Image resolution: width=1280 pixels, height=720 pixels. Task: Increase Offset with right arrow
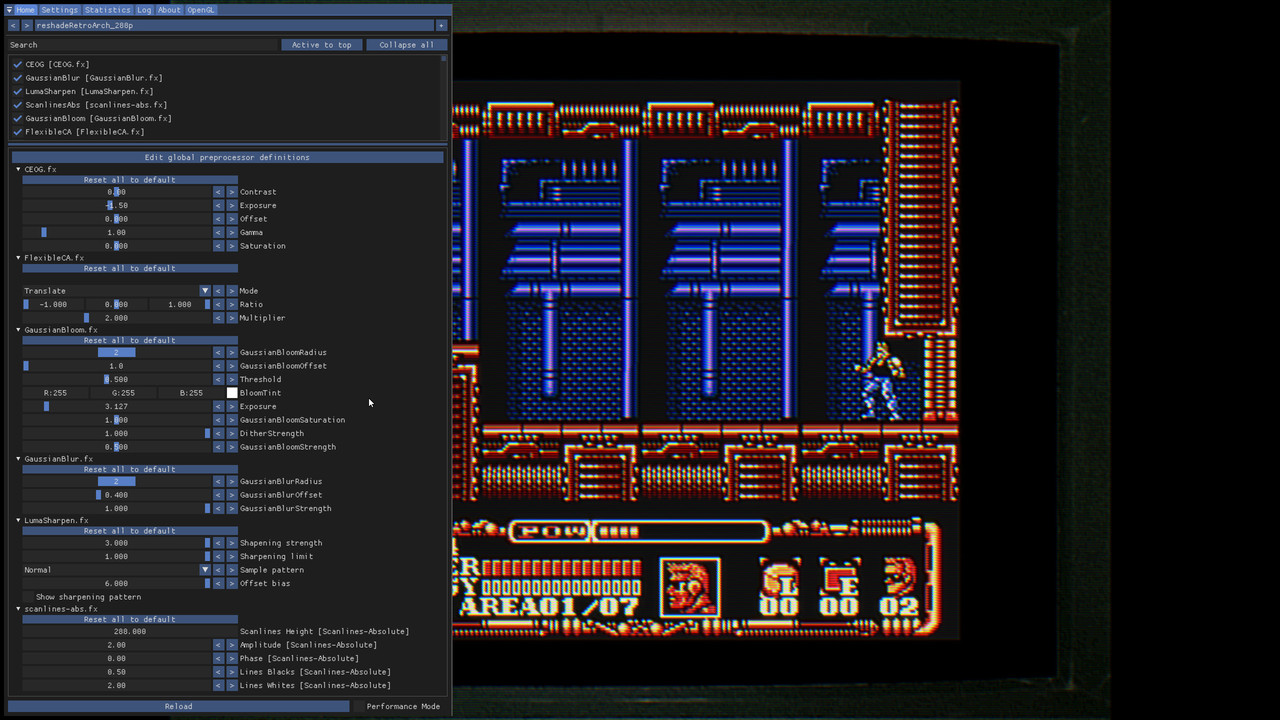click(232, 219)
